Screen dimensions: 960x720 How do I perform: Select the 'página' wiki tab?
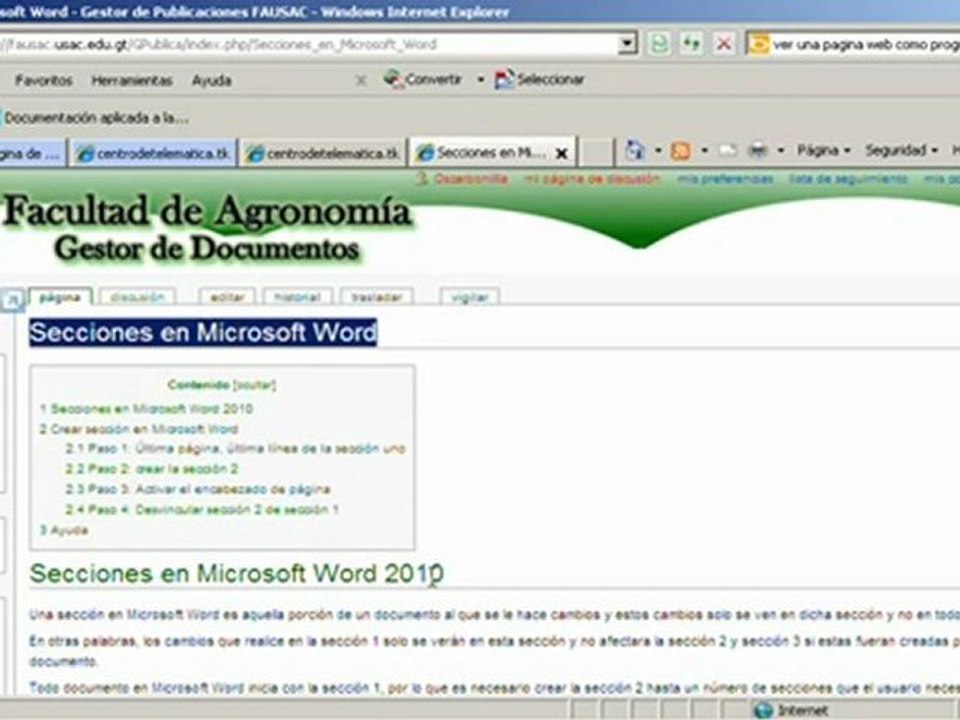point(60,297)
